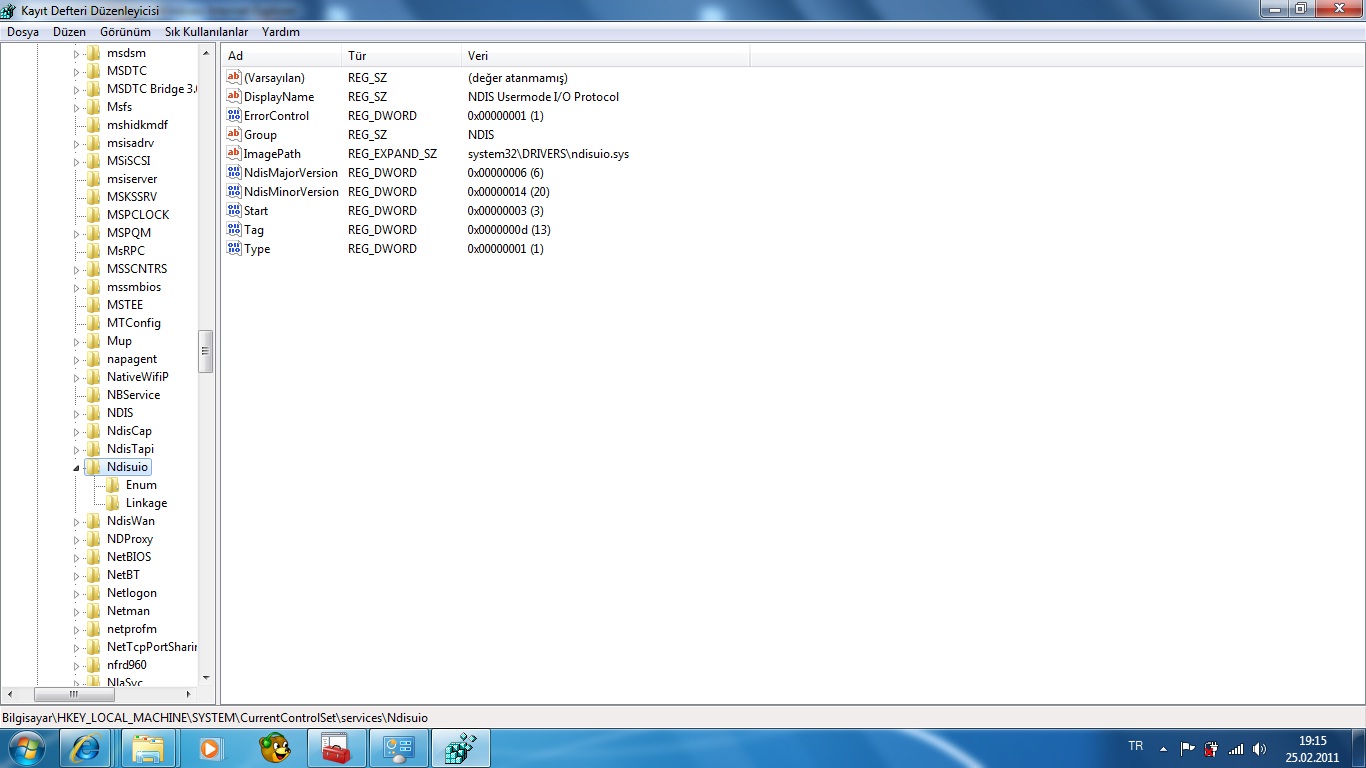Select the Linkage subkey folder icon

pyautogui.click(x=113, y=503)
